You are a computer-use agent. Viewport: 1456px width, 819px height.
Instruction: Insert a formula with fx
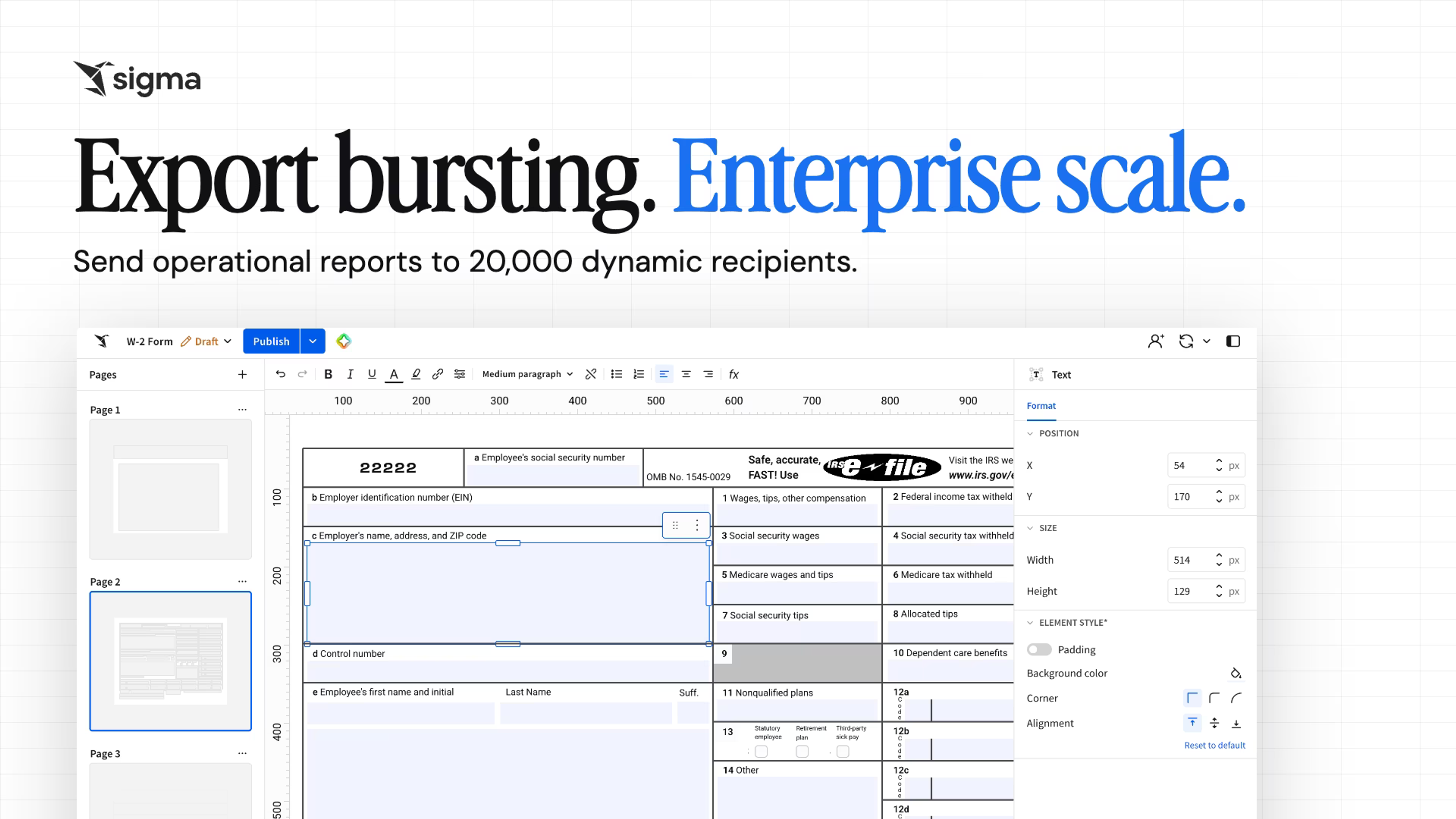pos(734,374)
